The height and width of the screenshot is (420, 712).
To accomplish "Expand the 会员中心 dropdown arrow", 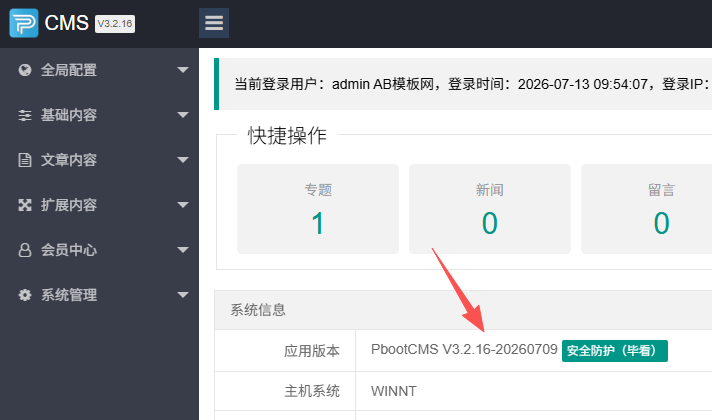I will [x=183, y=250].
